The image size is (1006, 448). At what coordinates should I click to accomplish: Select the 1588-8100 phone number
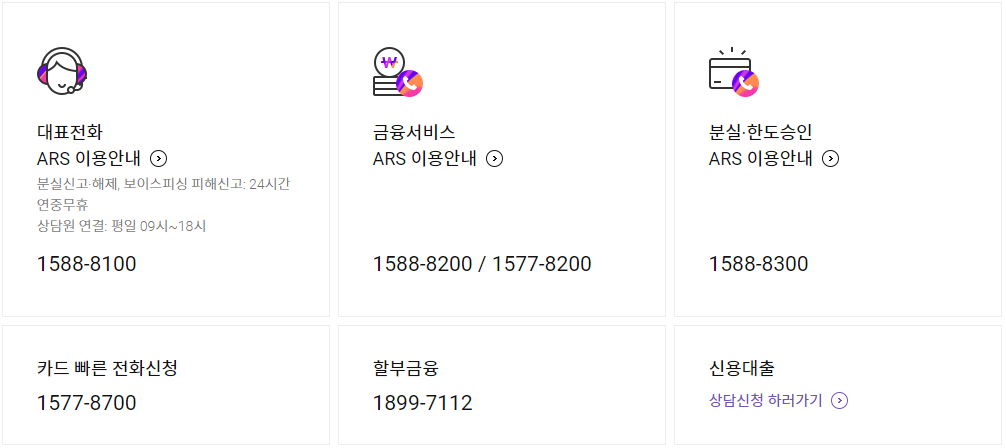87,264
